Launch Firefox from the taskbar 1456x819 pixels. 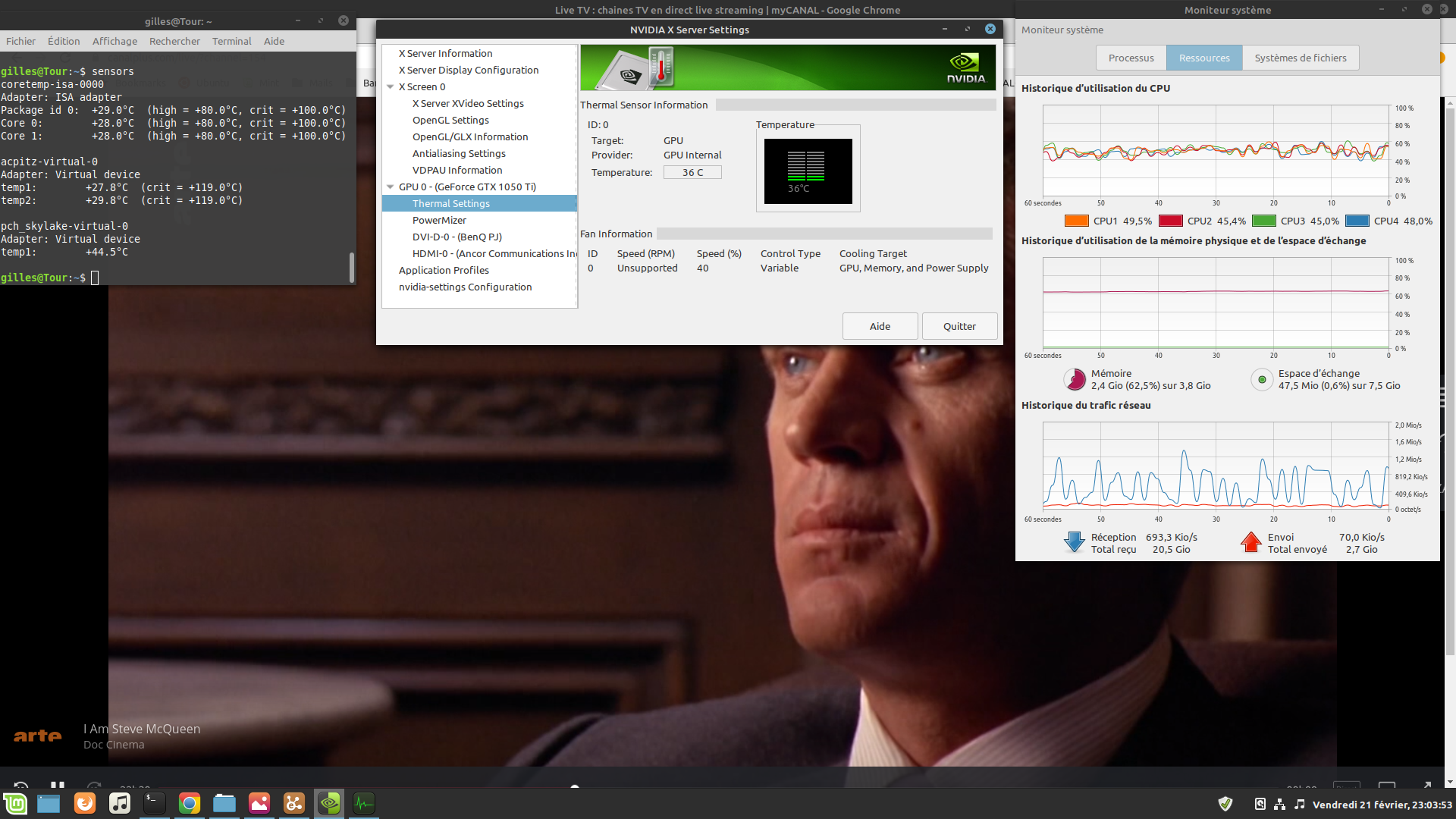pos(84,803)
